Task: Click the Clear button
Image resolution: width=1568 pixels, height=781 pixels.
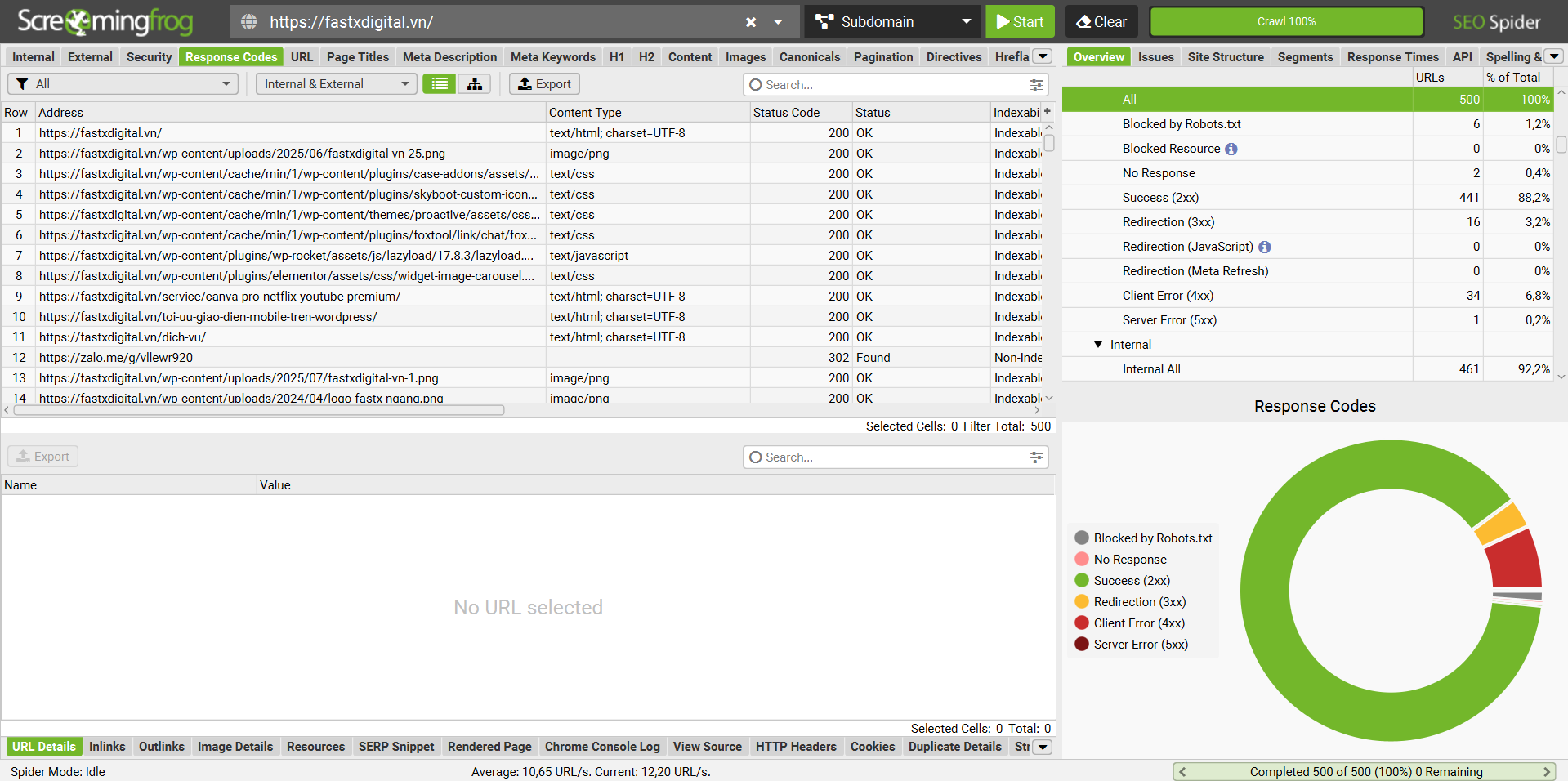Action: point(1101,22)
